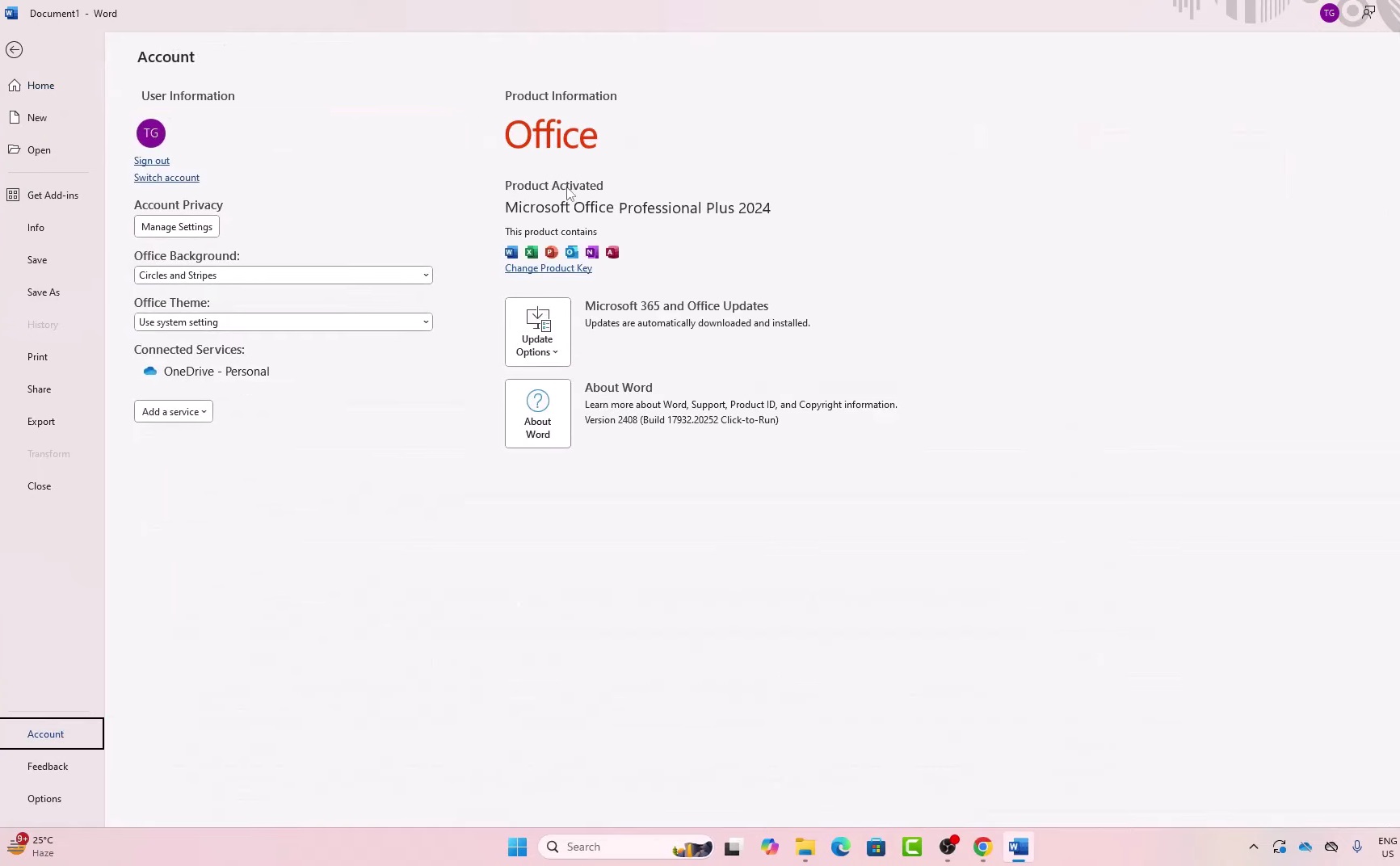
Task: Choose Save As from the sidebar
Action: (44, 292)
